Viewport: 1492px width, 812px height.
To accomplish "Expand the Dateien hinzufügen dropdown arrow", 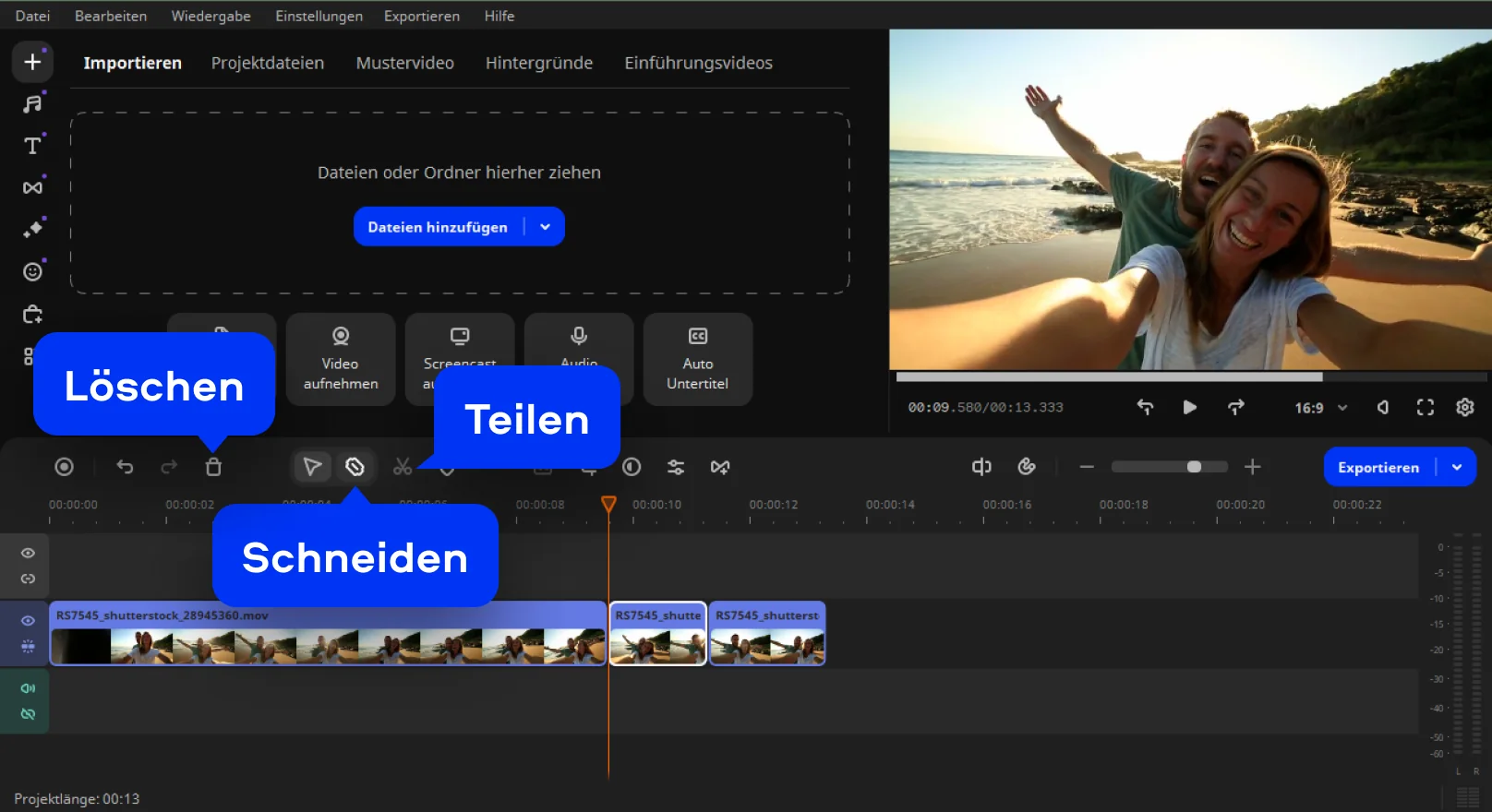I will [545, 227].
